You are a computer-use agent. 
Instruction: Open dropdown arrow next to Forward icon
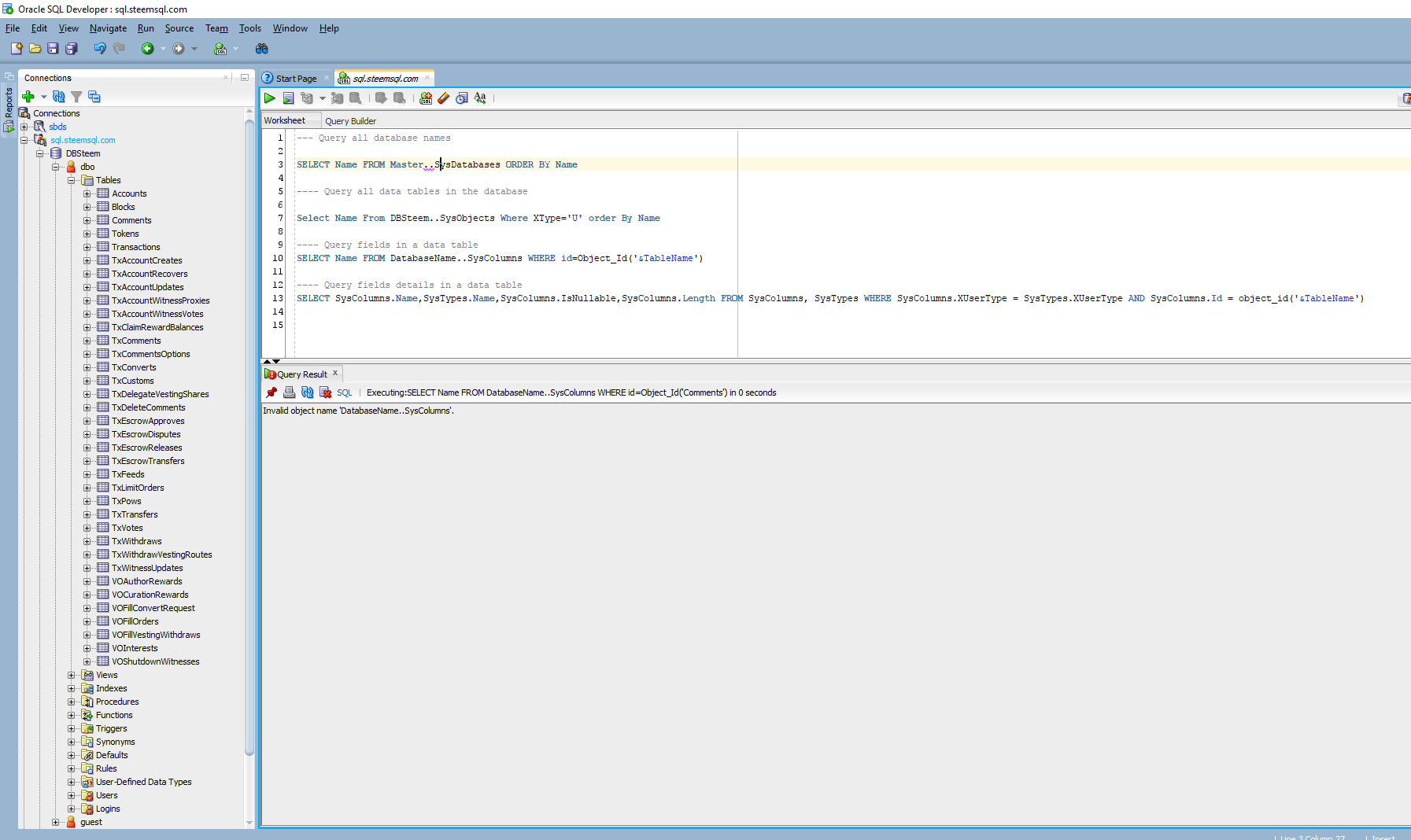pyautogui.click(x=194, y=49)
